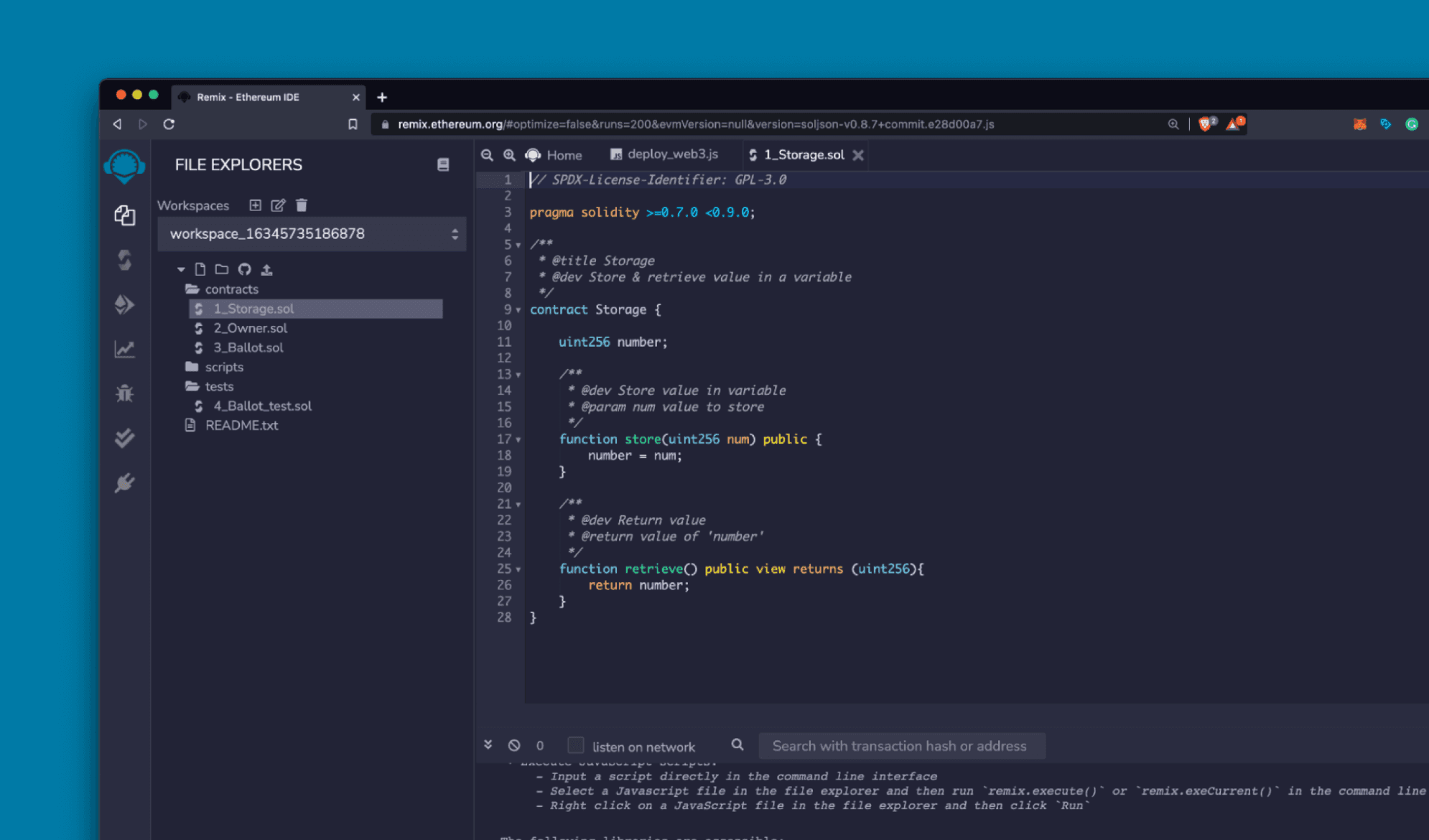Close the 1_Storage.sol editor tab
The image size is (1429, 840).
[x=858, y=155]
